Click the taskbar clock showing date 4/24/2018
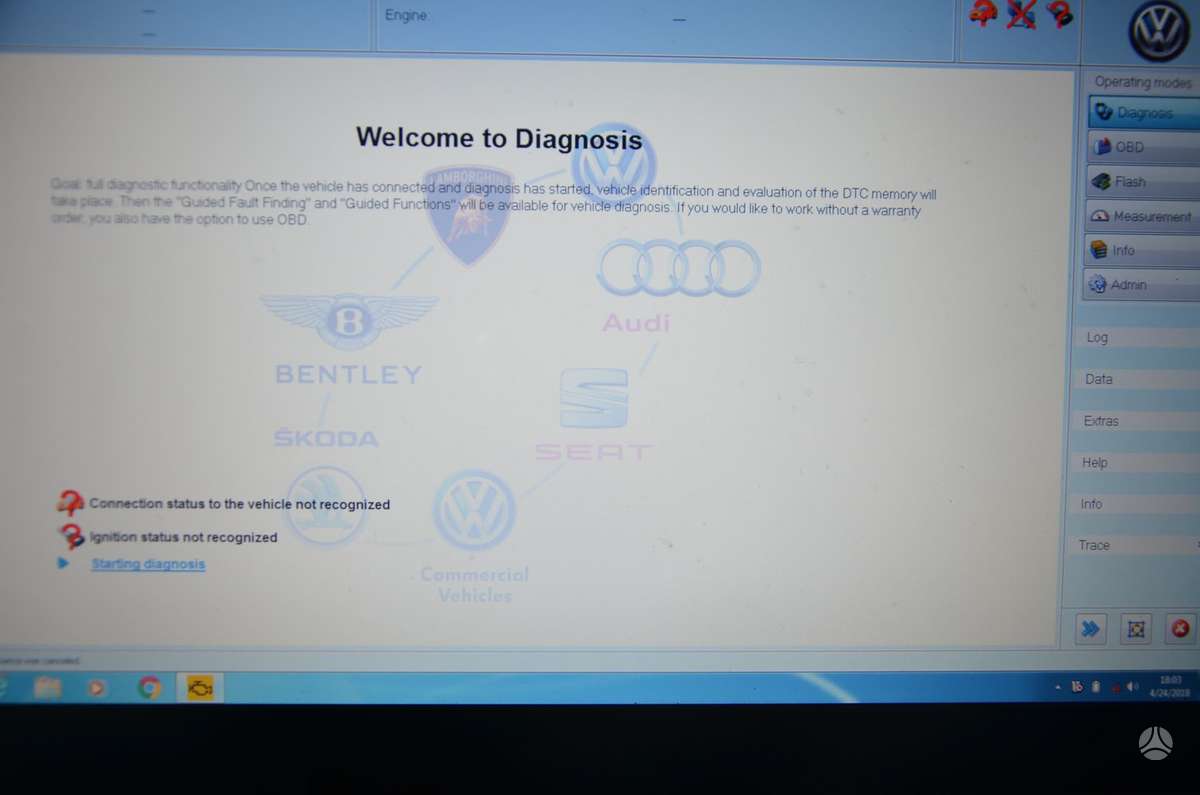The width and height of the screenshot is (1200, 795). point(1170,686)
